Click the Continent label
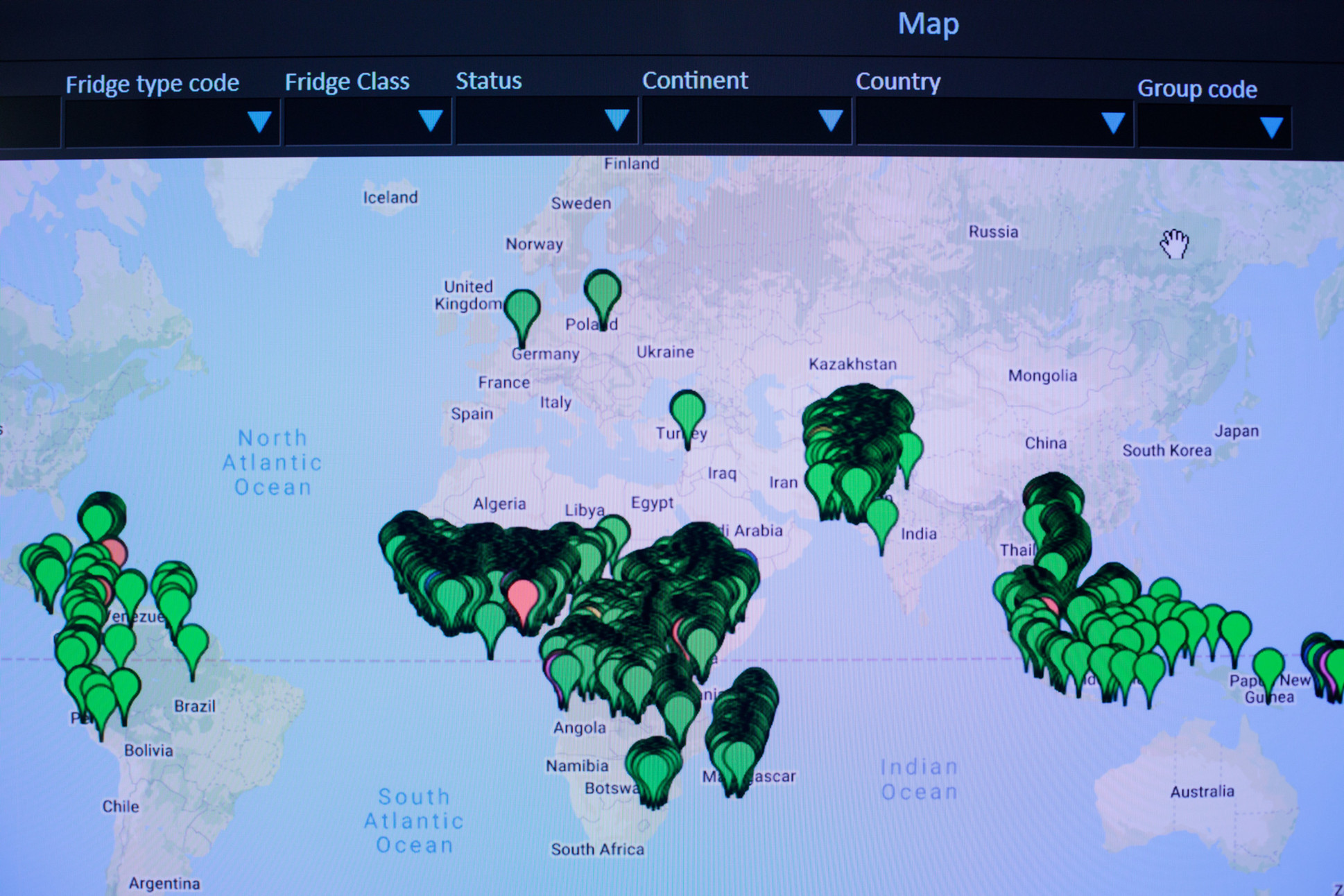Viewport: 1344px width, 896px height. coord(695,80)
